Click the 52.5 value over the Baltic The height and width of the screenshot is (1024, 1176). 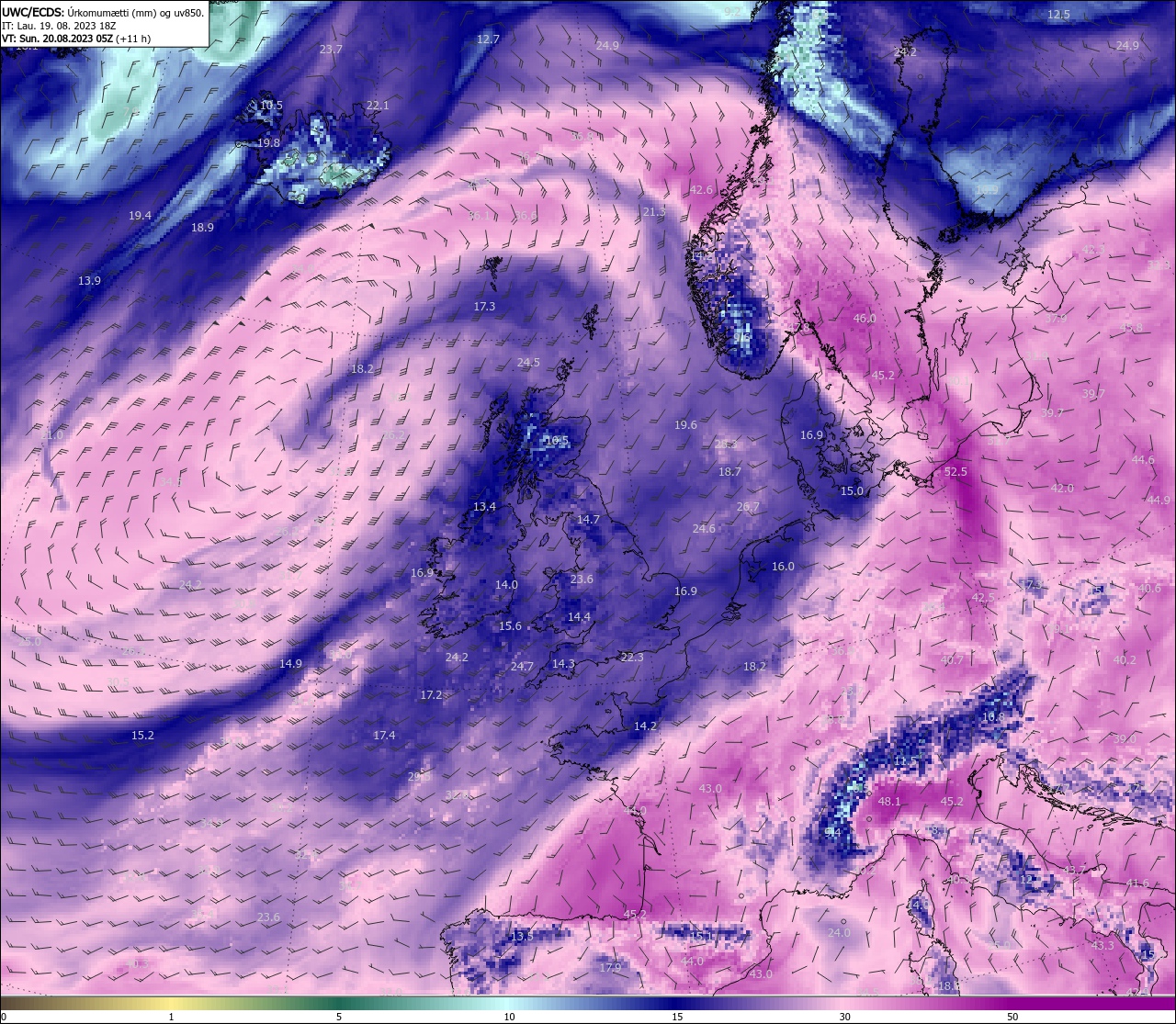[x=955, y=472]
